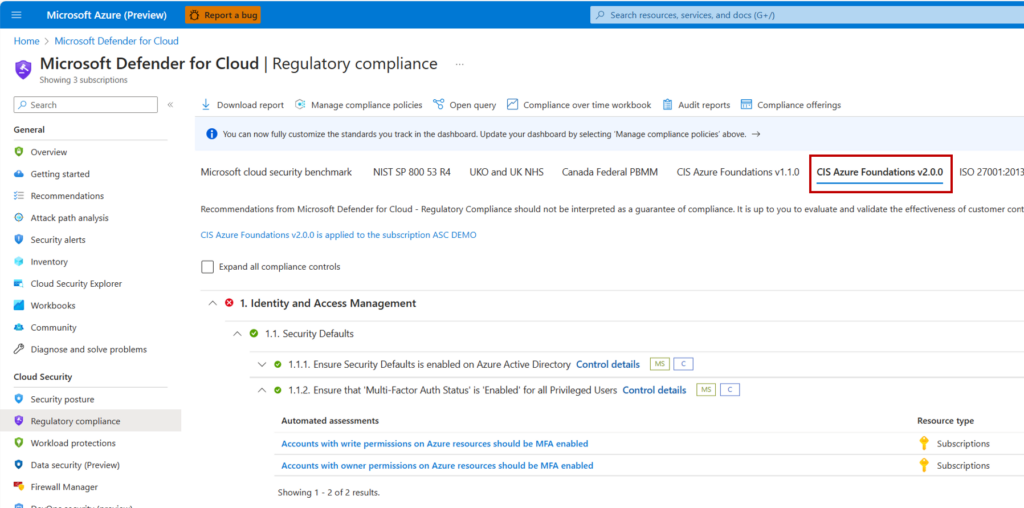Viewport: 1024px width, 508px height.
Task: Click the Report a bug button
Action: pyautogui.click(x=223, y=14)
